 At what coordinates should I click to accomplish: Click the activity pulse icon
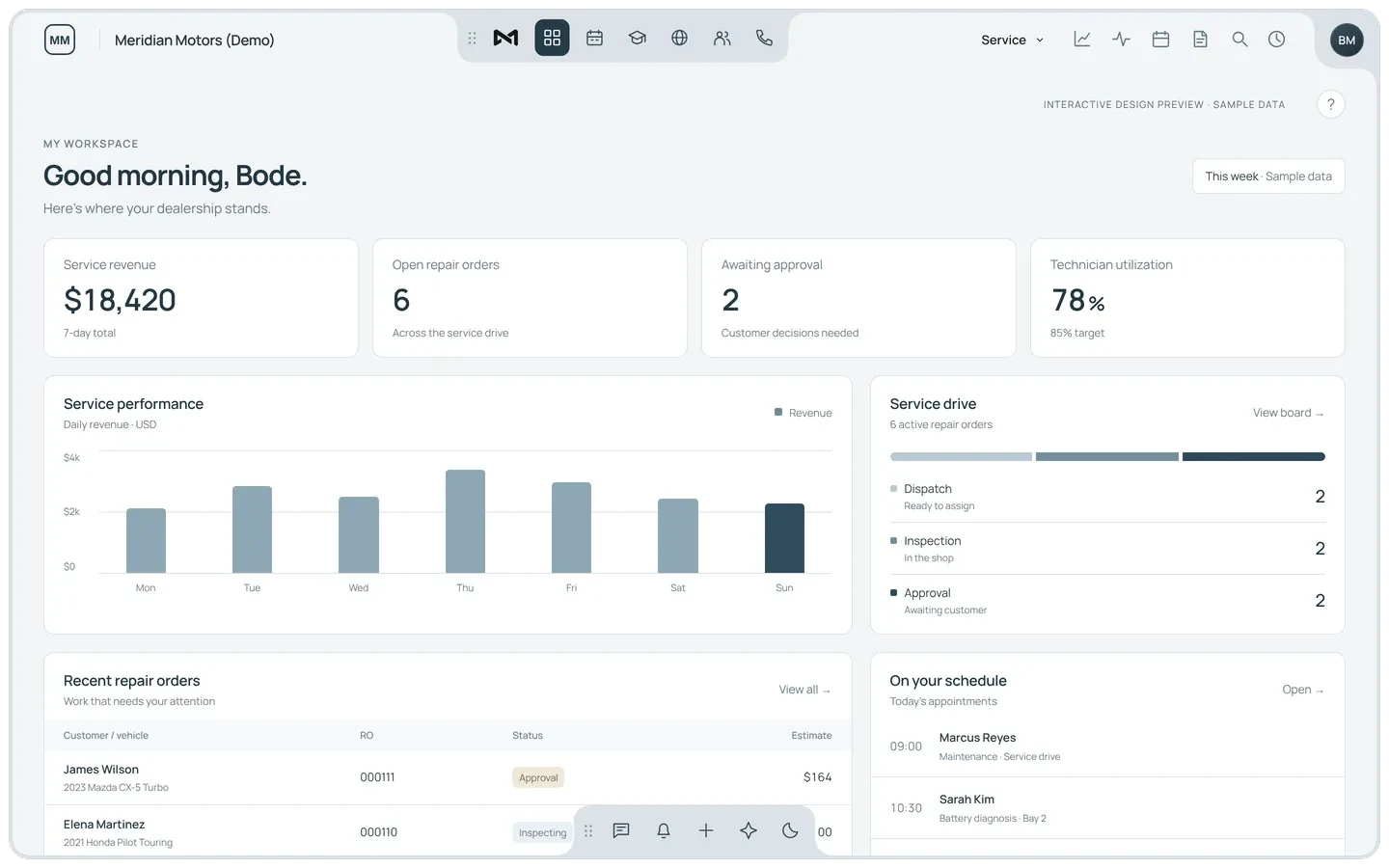(1121, 40)
